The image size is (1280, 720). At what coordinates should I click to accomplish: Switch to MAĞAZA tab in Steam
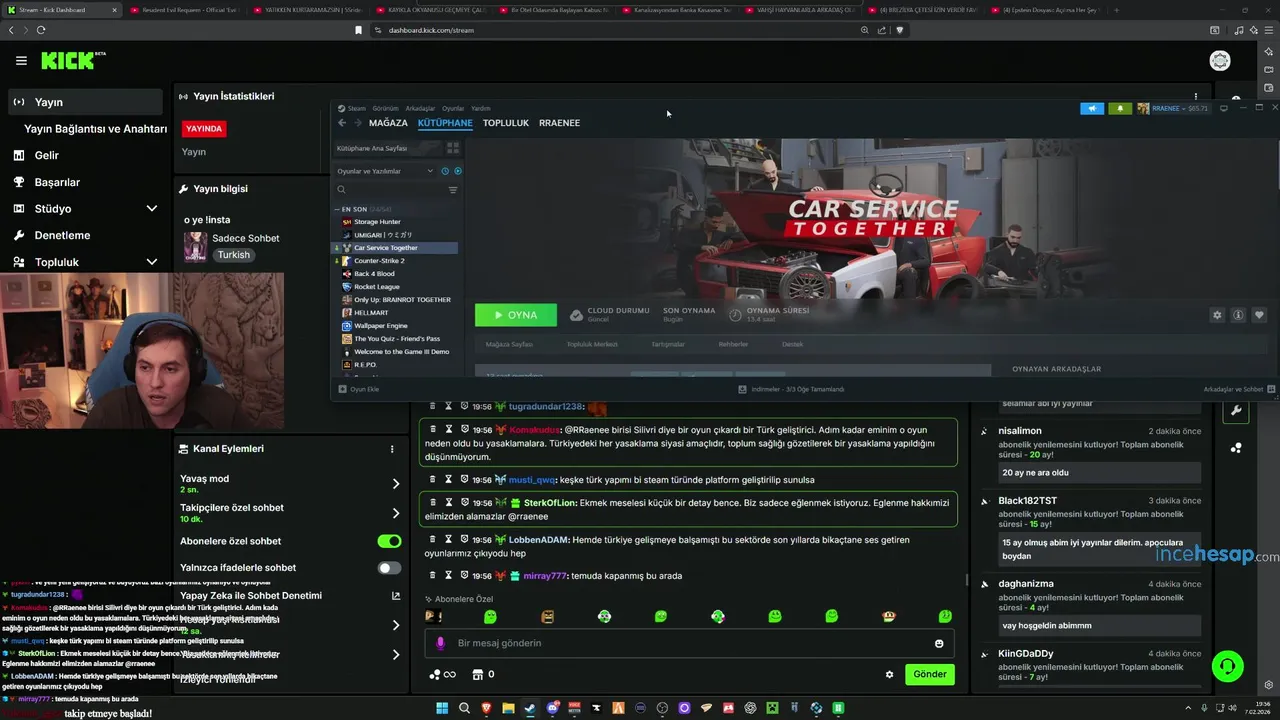(388, 123)
